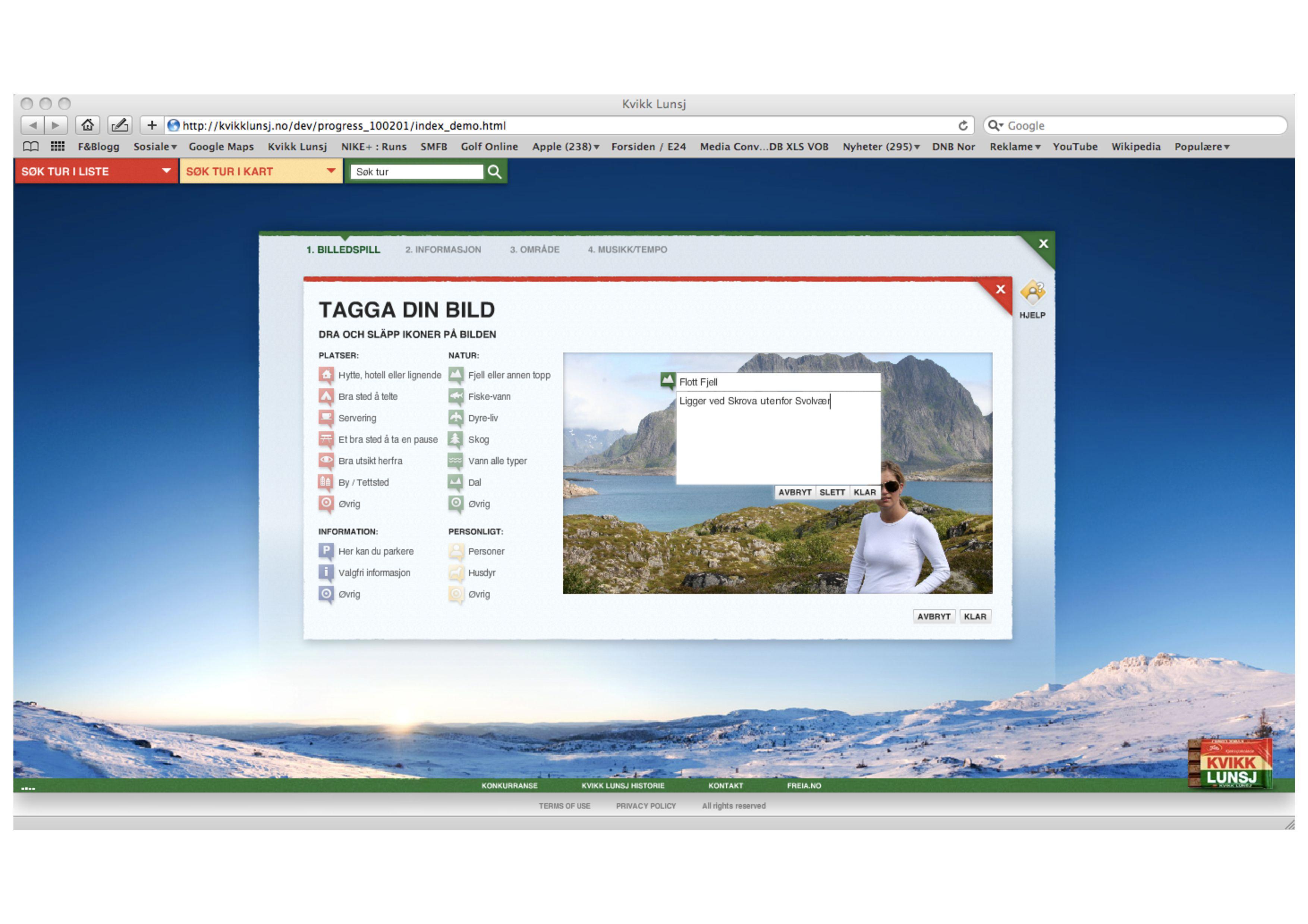Reload the page from the address bar

coord(963,126)
